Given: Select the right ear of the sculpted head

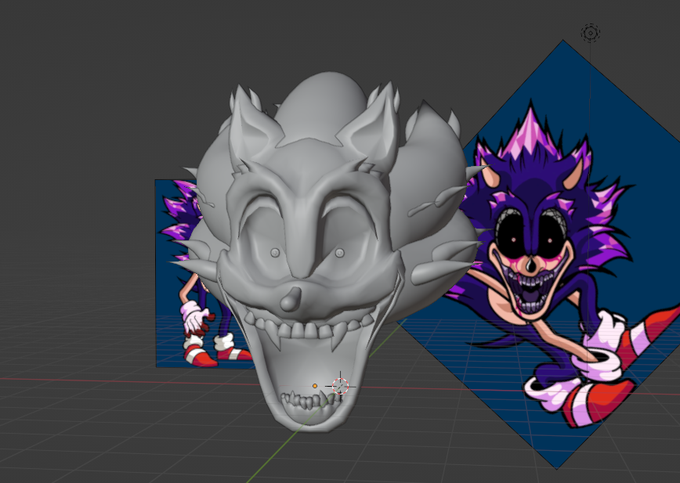Looking at the screenshot, I should click(x=372, y=126).
